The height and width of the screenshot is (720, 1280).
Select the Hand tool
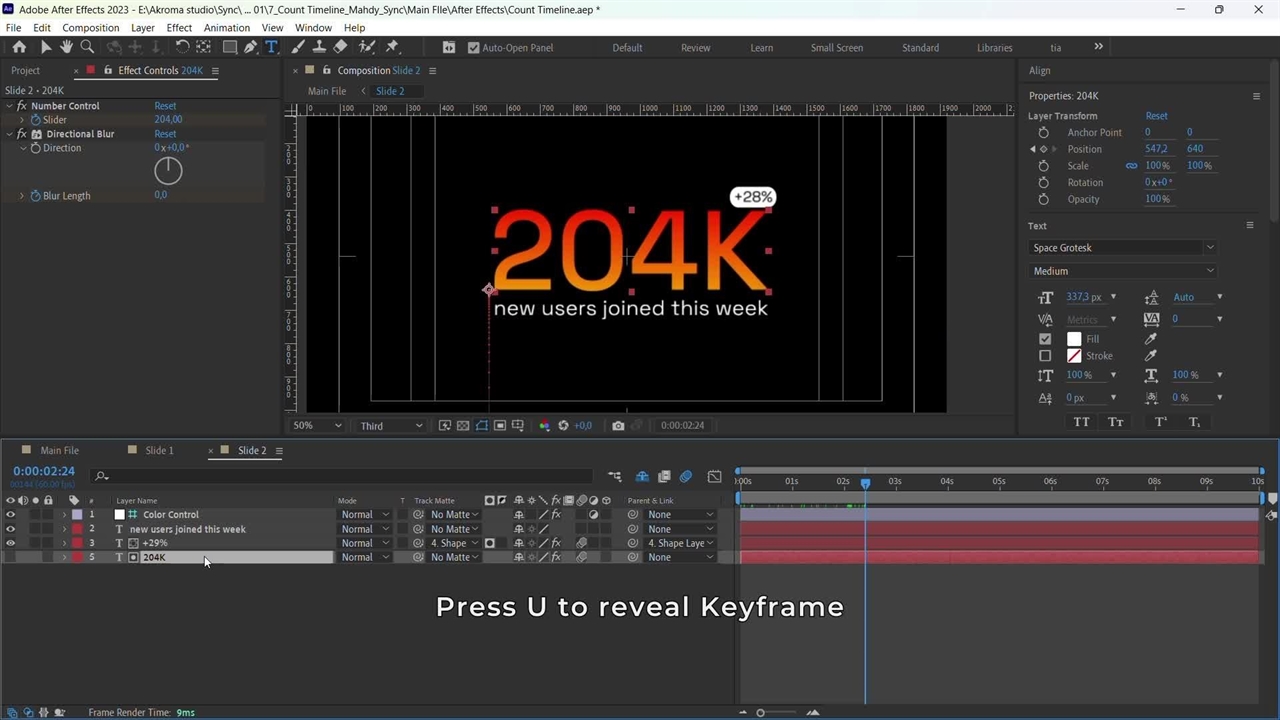(66, 47)
